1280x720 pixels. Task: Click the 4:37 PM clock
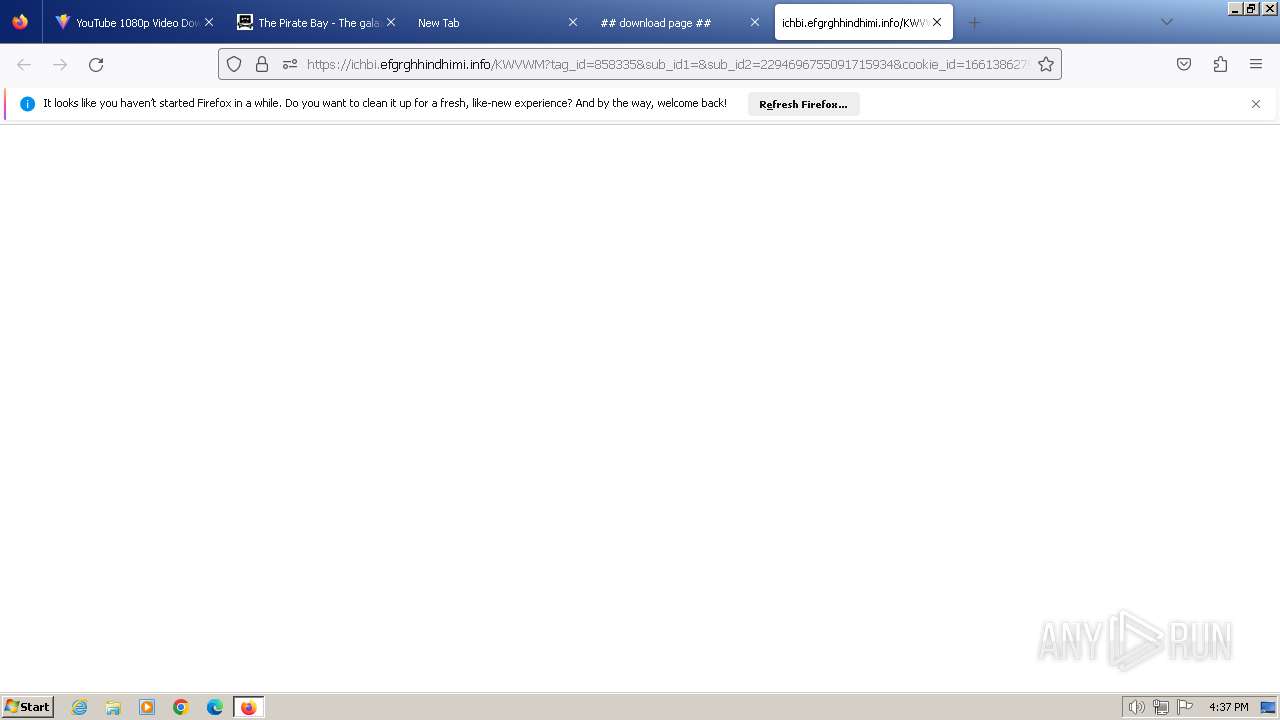[x=1228, y=707]
